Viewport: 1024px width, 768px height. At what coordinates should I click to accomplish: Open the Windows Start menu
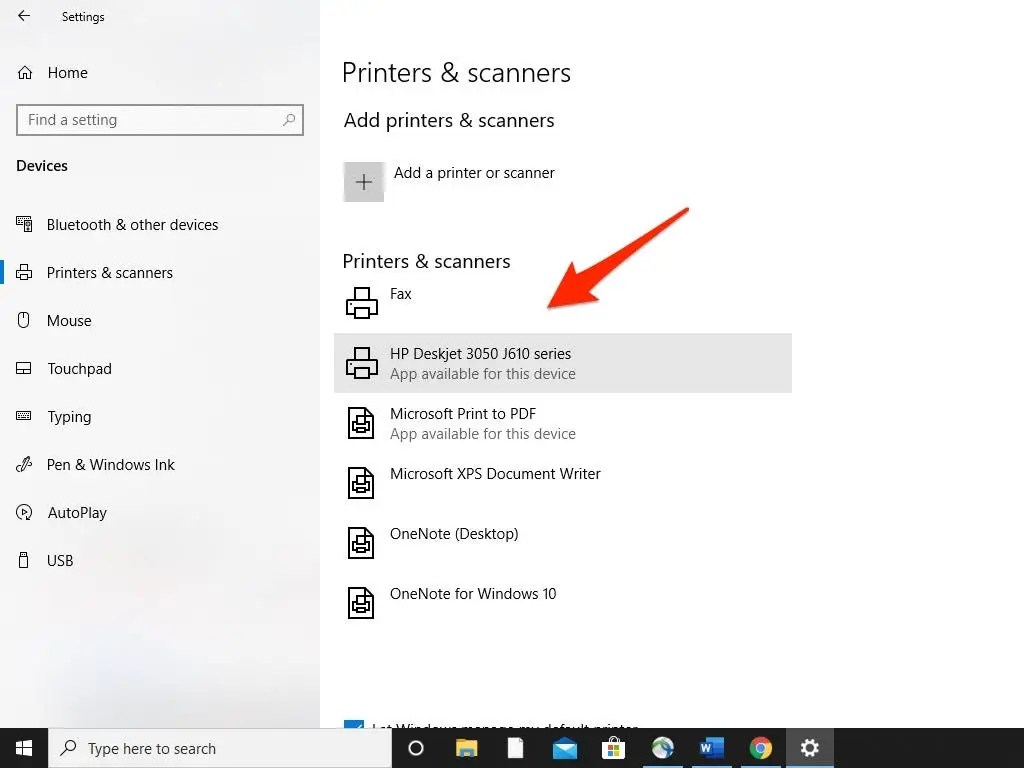24,748
